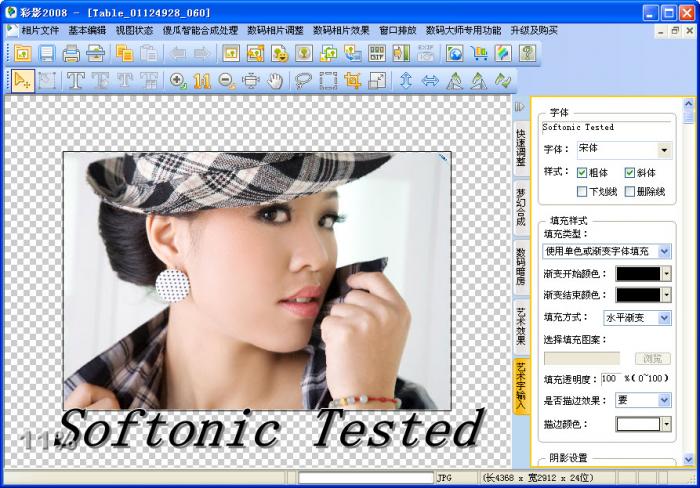
Task: Open the 数码相片调整 menu
Action: (275, 30)
